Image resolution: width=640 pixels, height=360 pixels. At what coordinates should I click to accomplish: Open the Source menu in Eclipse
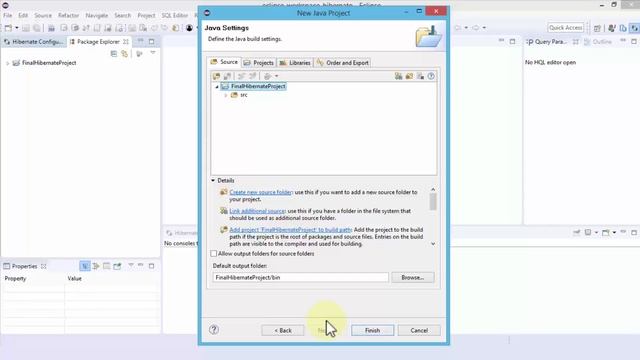click(x=43, y=16)
